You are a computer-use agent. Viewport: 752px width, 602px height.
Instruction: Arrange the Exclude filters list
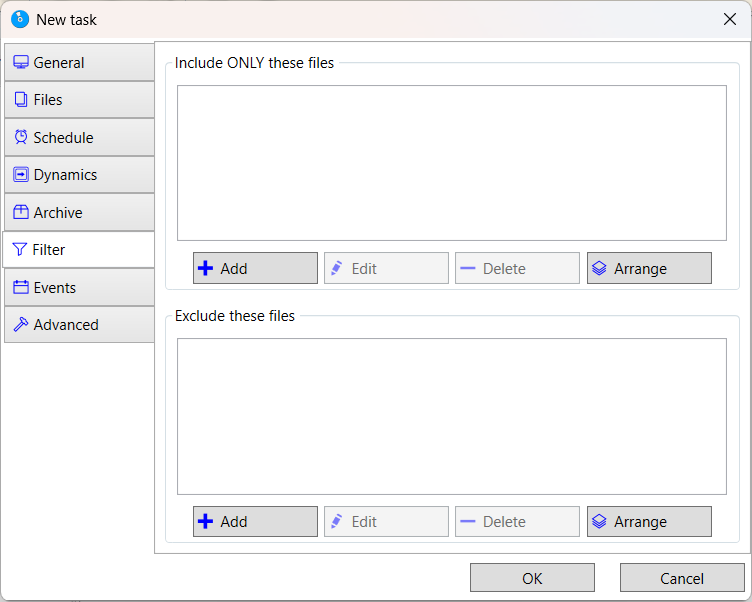tap(649, 521)
